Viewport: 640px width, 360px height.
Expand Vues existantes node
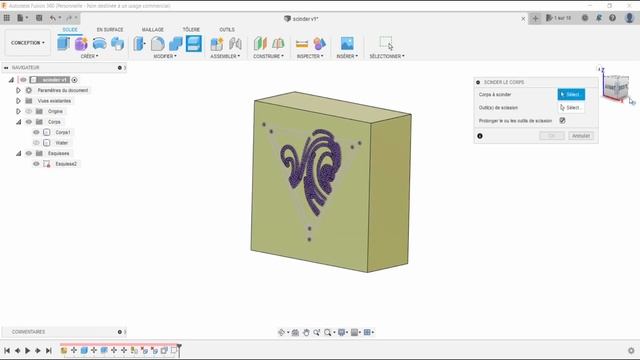[18, 101]
